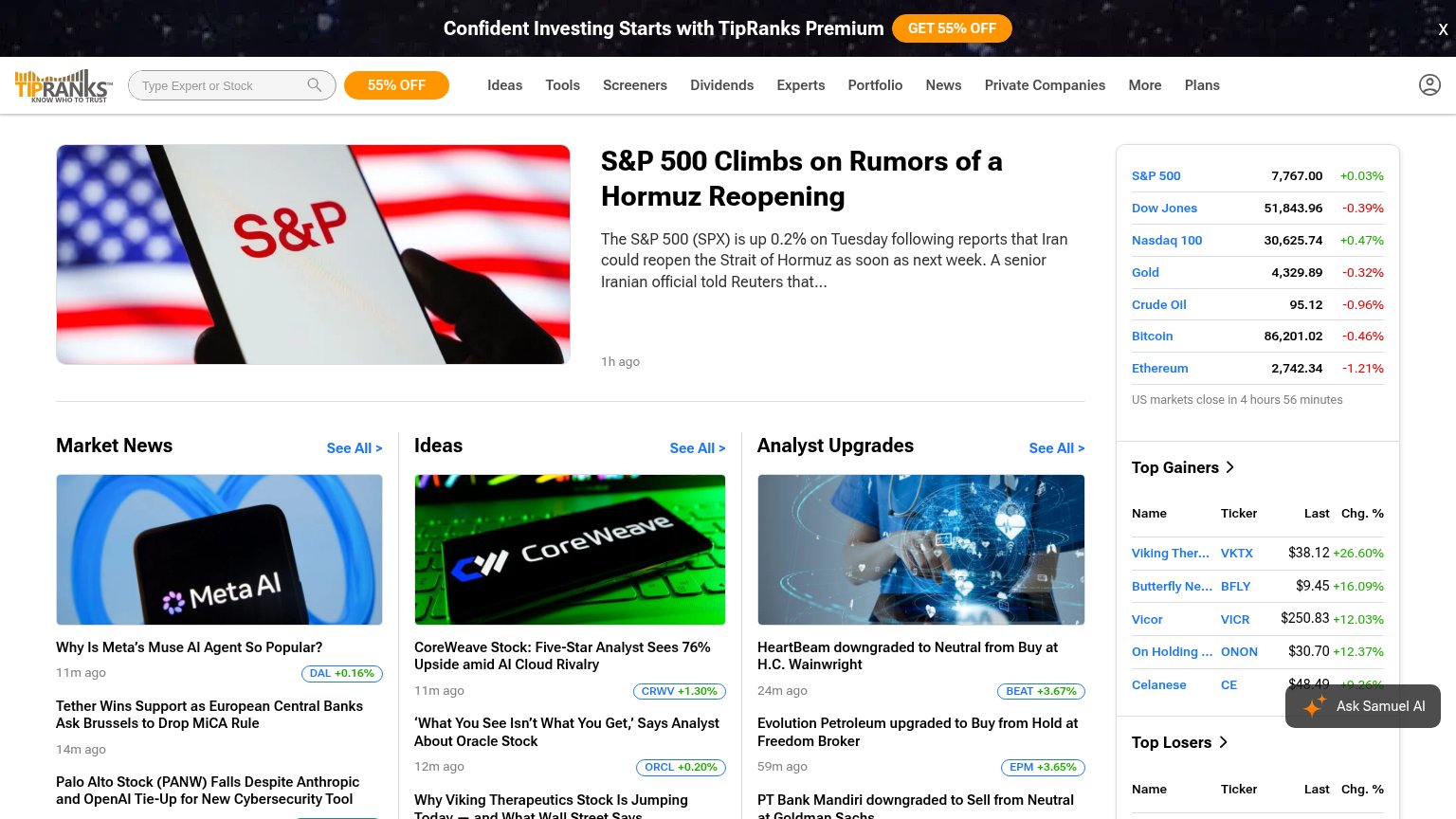
Task: Click the DAL +0.16% ticker tag
Action: [x=342, y=674]
